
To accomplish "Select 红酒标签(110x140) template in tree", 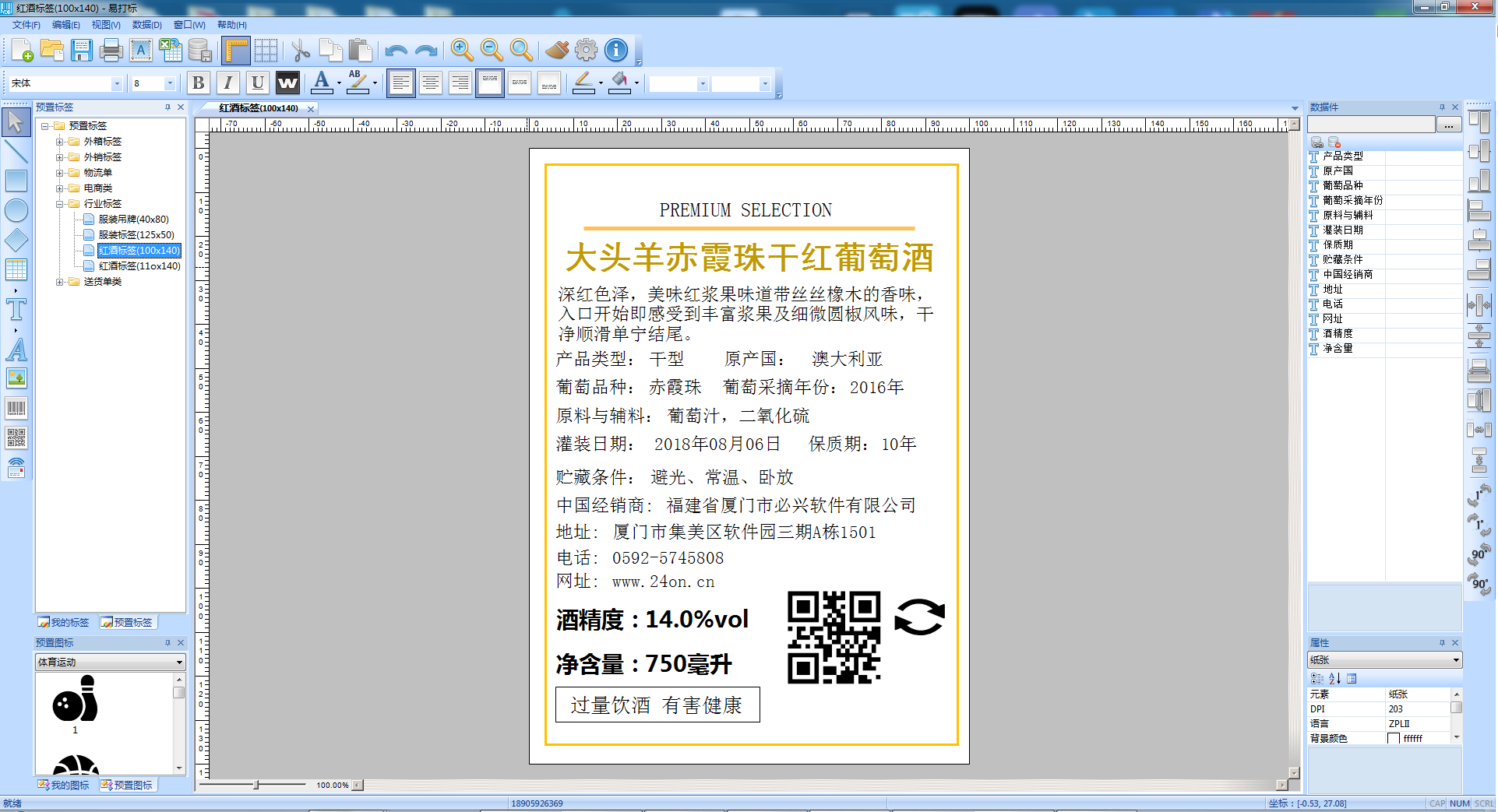I will (139, 266).
